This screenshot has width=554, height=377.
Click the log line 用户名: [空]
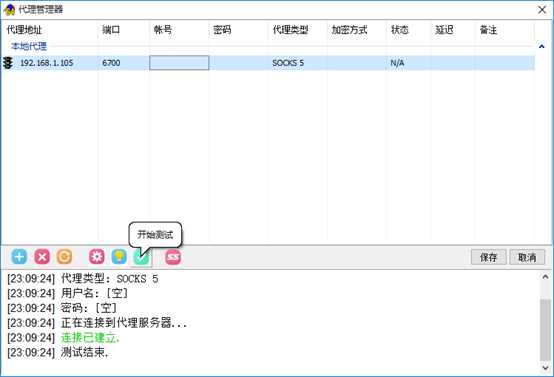(x=68, y=293)
